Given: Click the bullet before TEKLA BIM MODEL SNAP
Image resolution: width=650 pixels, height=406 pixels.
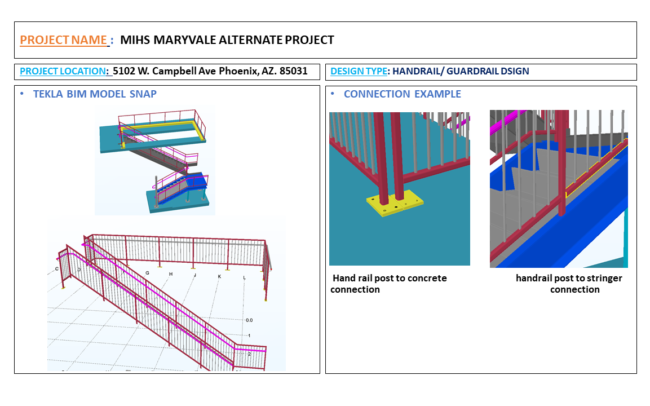Looking at the screenshot, I should click(23, 94).
